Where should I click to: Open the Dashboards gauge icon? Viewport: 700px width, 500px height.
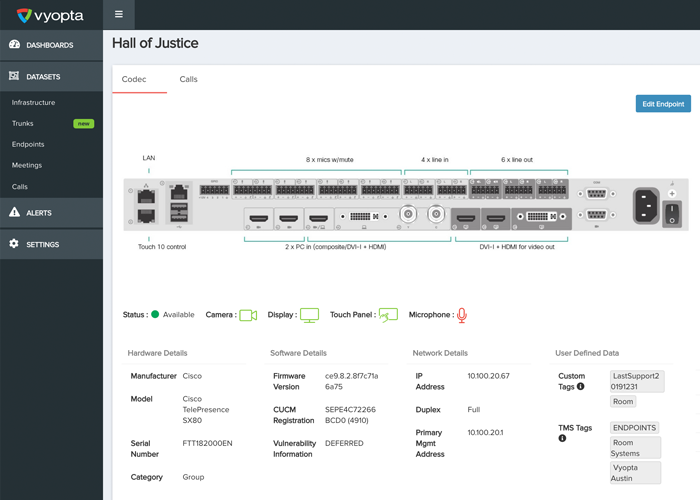15,44
